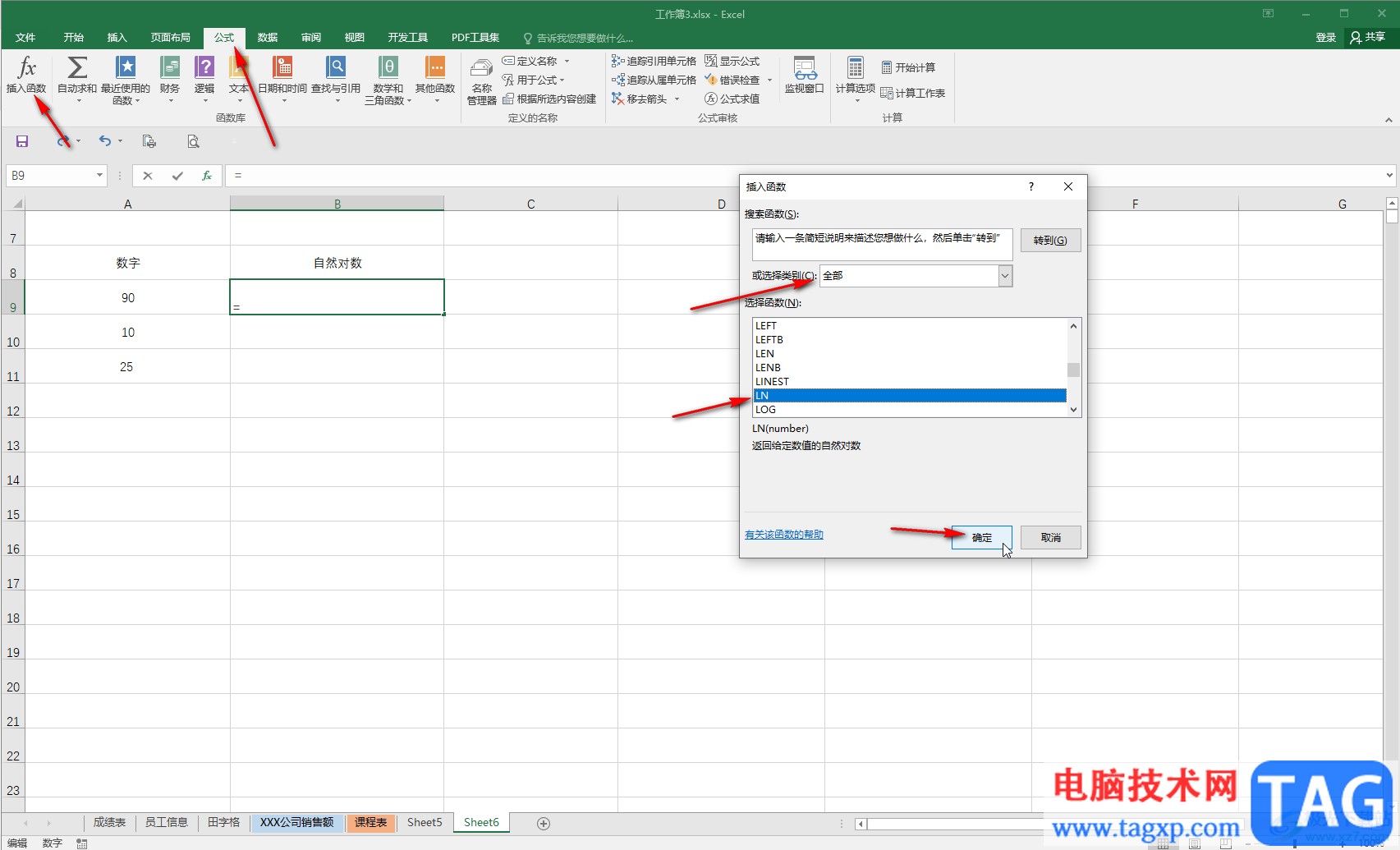The image size is (1400, 850).
Task: Open the Watch Window icon
Action: 805,68
